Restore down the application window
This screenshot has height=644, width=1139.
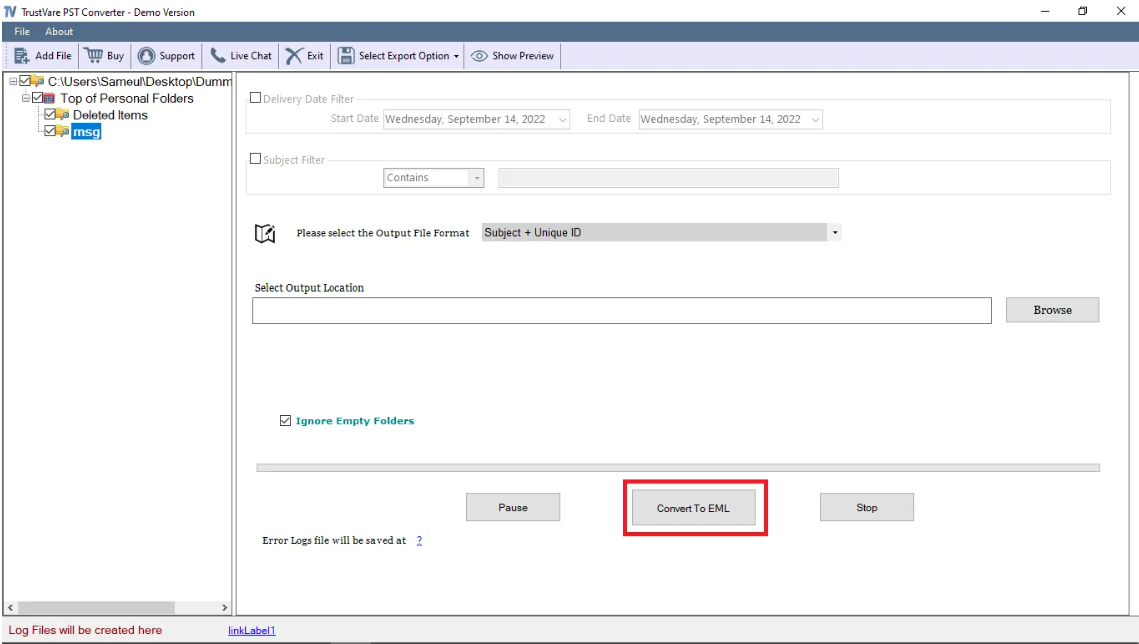pyautogui.click(x=1082, y=11)
